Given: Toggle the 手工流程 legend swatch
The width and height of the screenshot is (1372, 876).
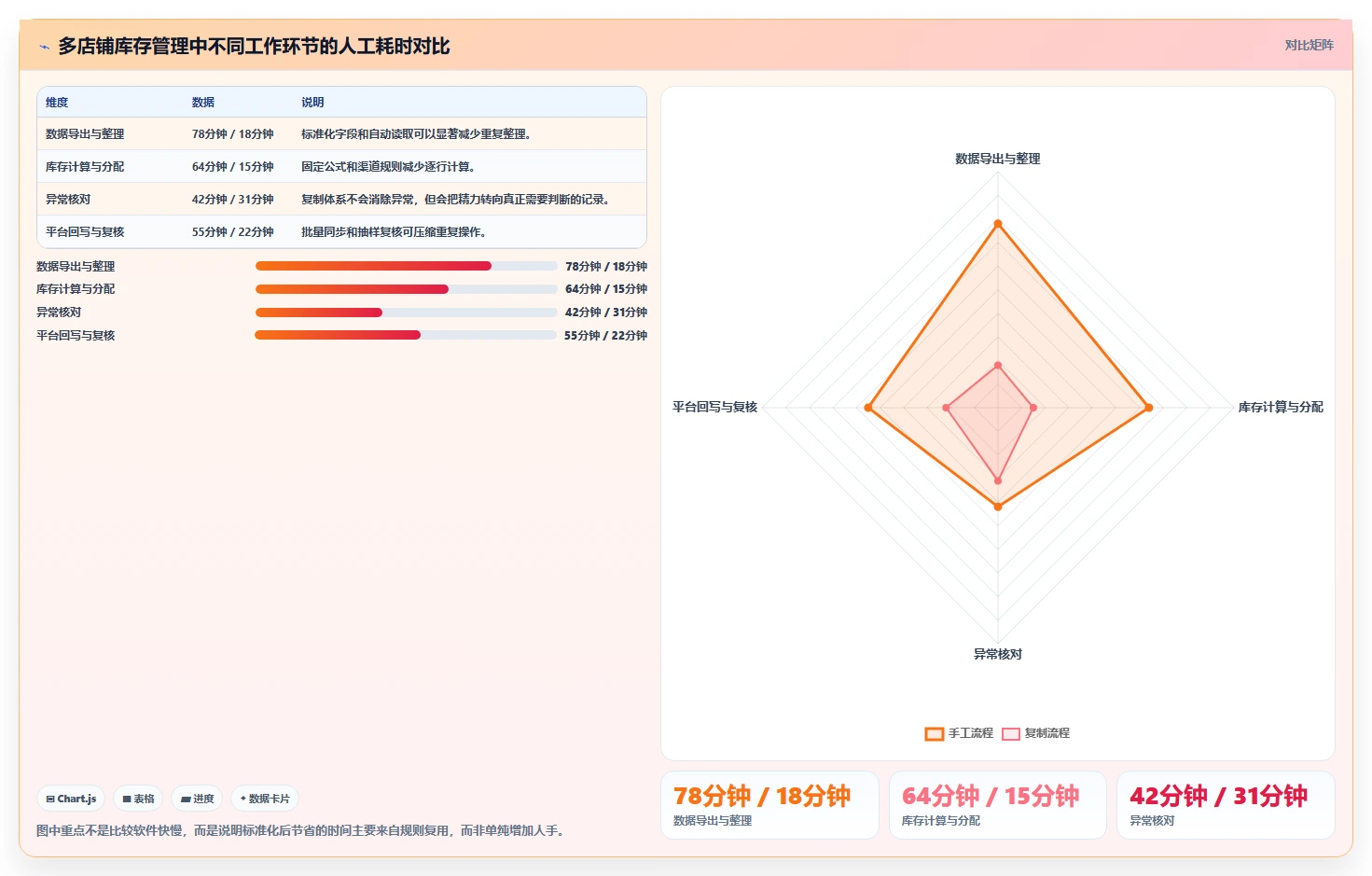Looking at the screenshot, I should [935, 734].
